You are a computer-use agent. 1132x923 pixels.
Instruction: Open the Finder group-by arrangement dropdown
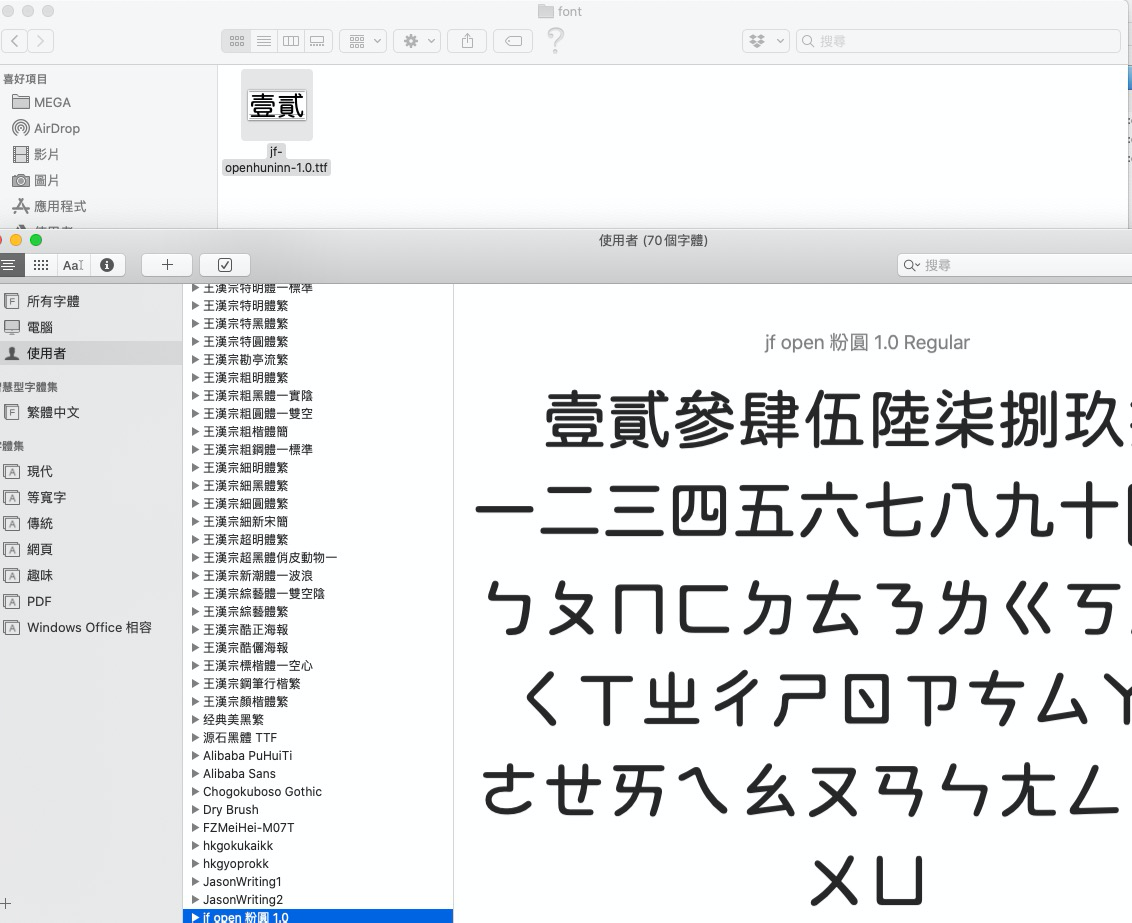pyautogui.click(x=363, y=41)
